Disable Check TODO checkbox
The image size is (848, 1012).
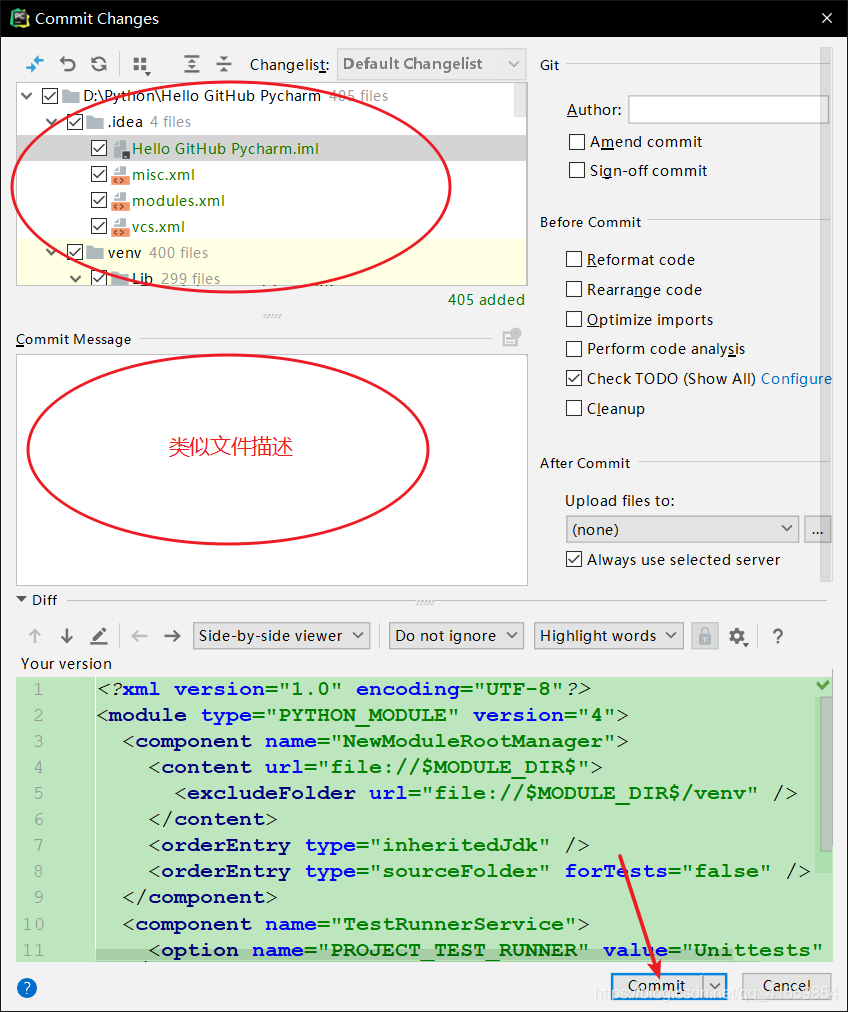pos(574,378)
